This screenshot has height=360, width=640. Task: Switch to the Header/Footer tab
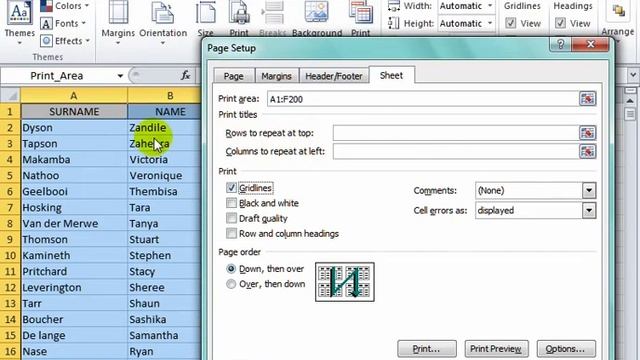point(333,76)
